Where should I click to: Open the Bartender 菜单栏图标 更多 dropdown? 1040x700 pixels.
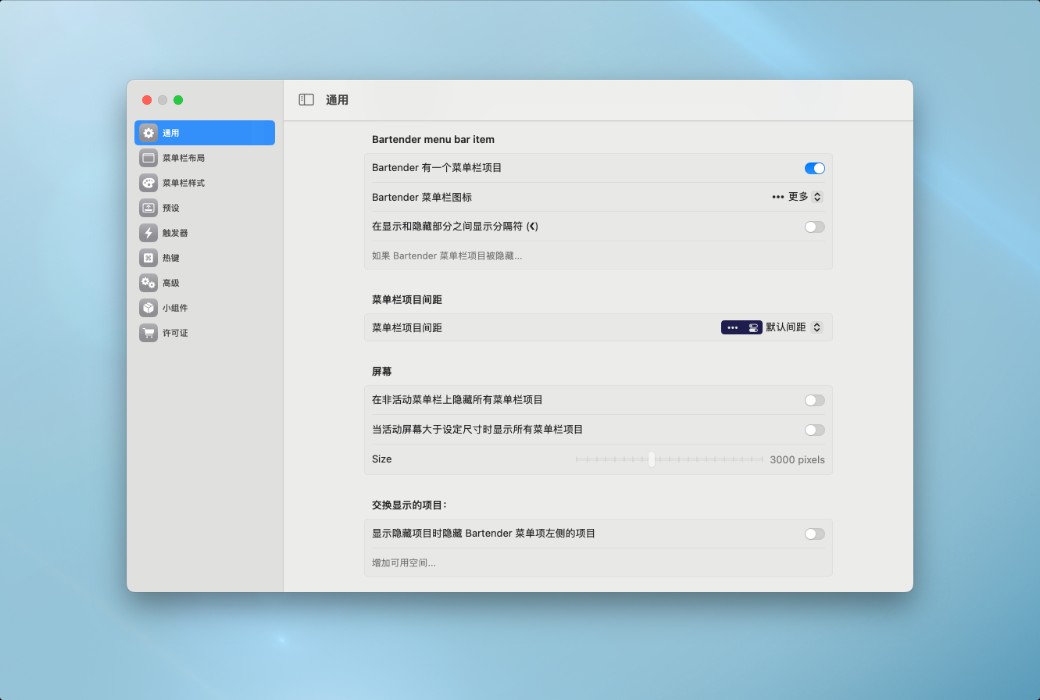797,197
